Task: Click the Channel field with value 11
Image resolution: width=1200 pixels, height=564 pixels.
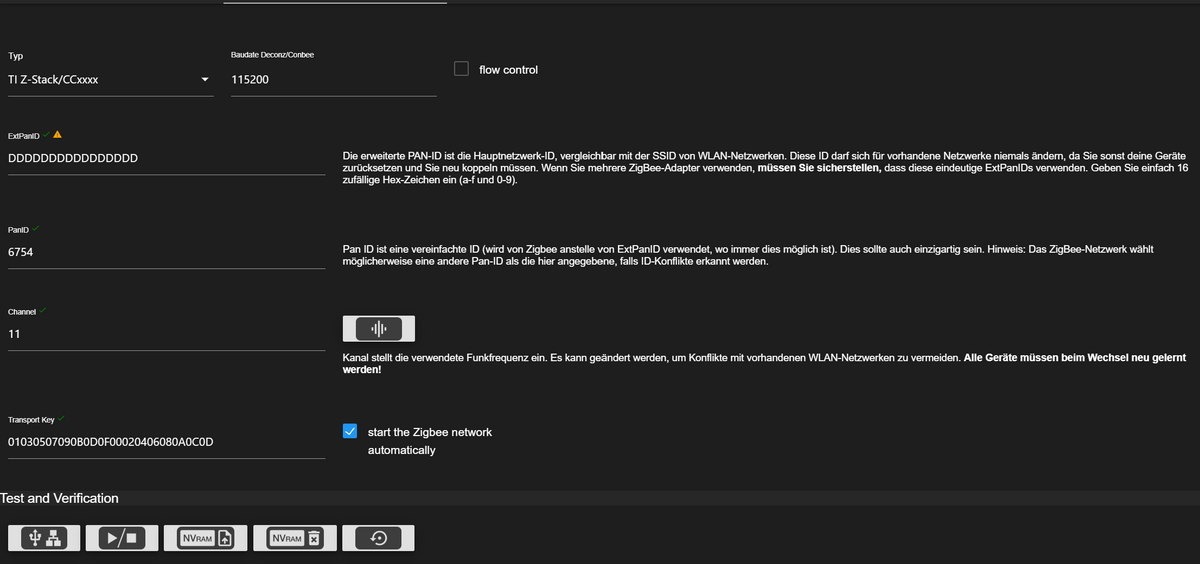Action: (166, 334)
